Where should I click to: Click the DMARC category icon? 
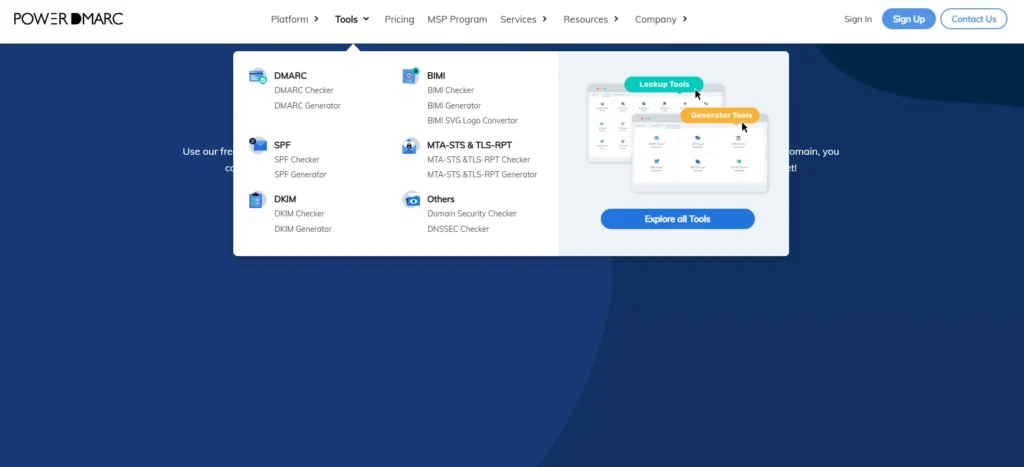[258, 76]
